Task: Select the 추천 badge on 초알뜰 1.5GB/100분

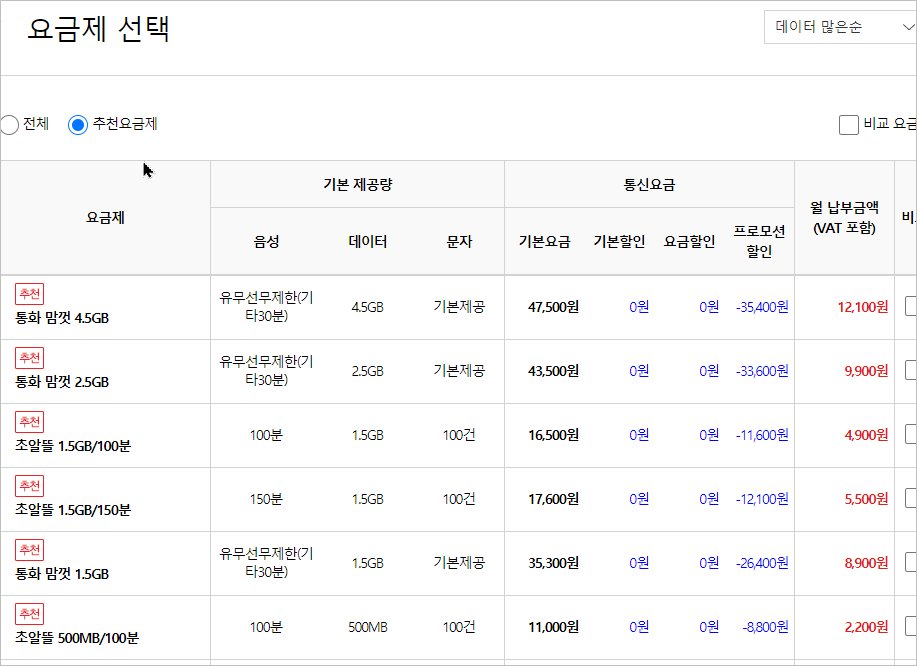Action: [30, 422]
